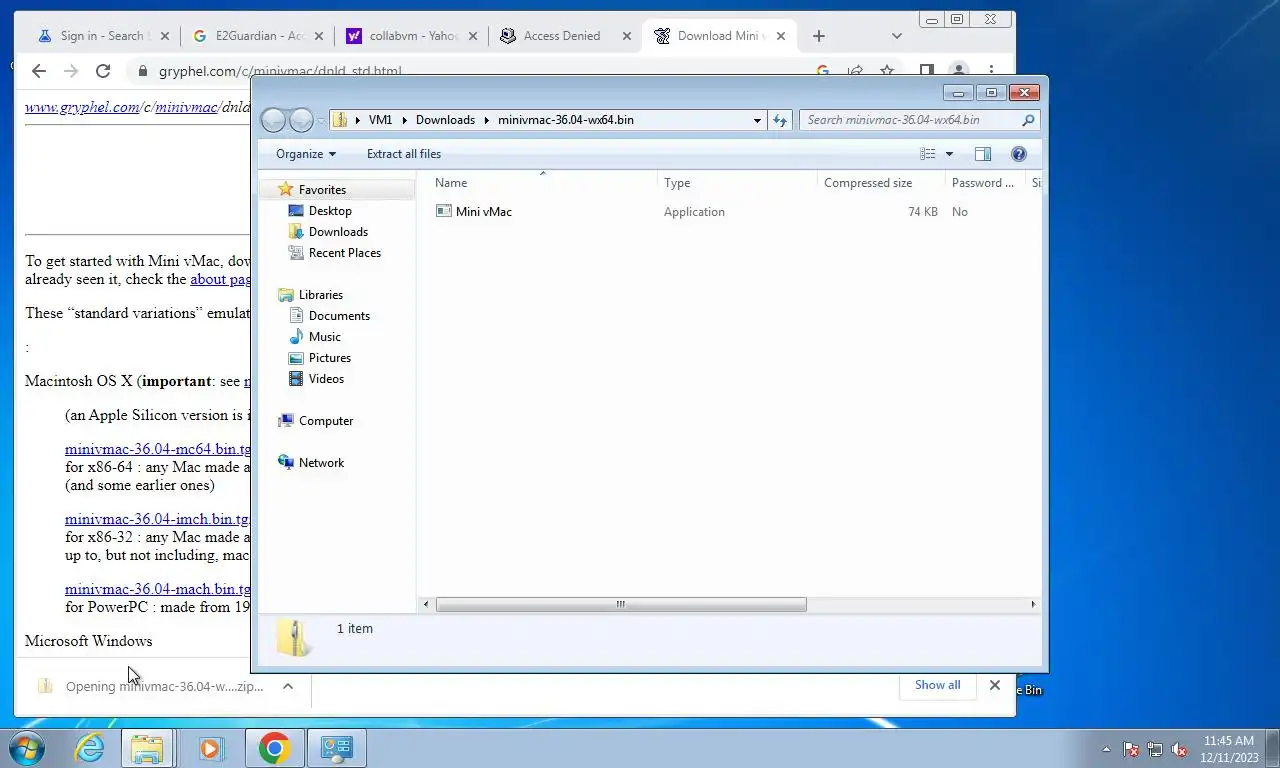1280x768 pixels.
Task: Close the Chrome downloads bar
Action: coord(994,685)
